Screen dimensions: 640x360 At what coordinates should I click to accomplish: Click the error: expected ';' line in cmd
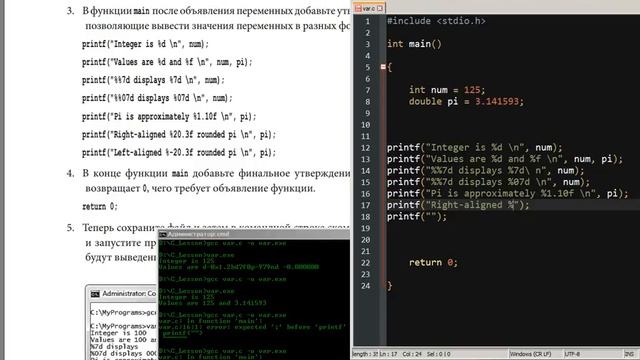[252, 327]
